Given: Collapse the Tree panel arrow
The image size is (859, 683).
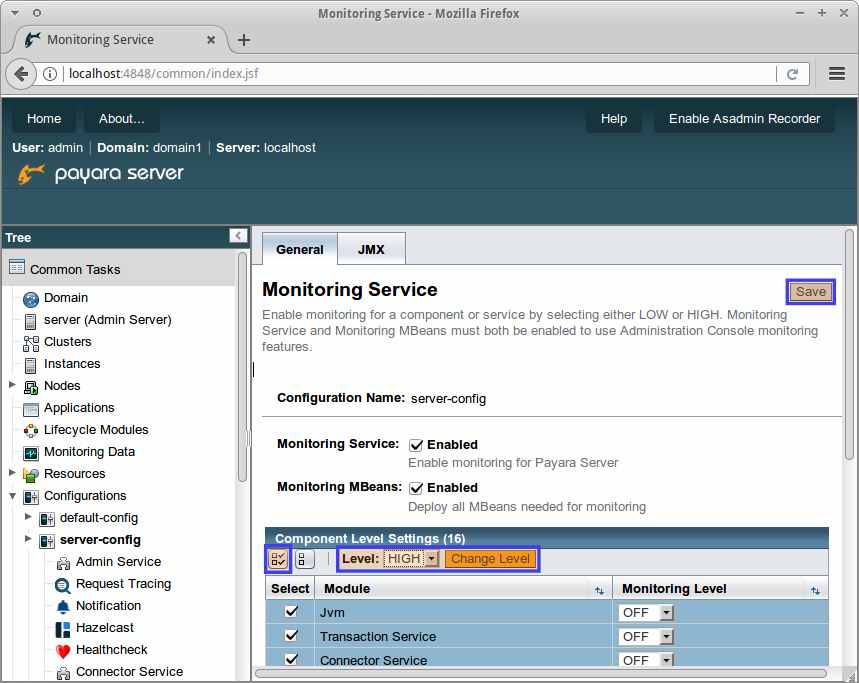Looking at the screenshot, I should (238, 236).
